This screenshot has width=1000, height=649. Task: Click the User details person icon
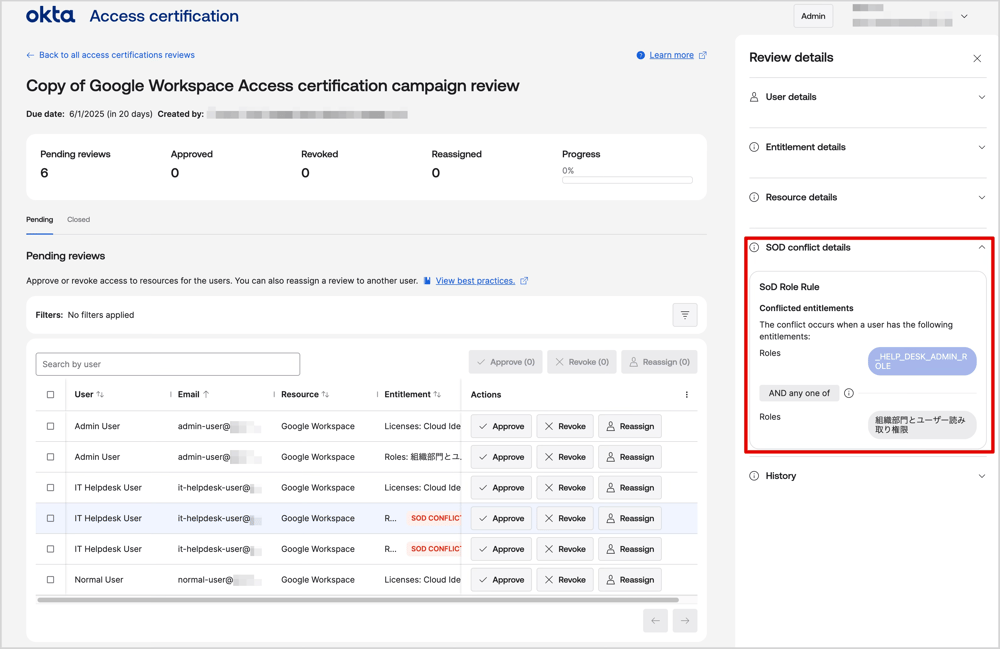point(754,97)
